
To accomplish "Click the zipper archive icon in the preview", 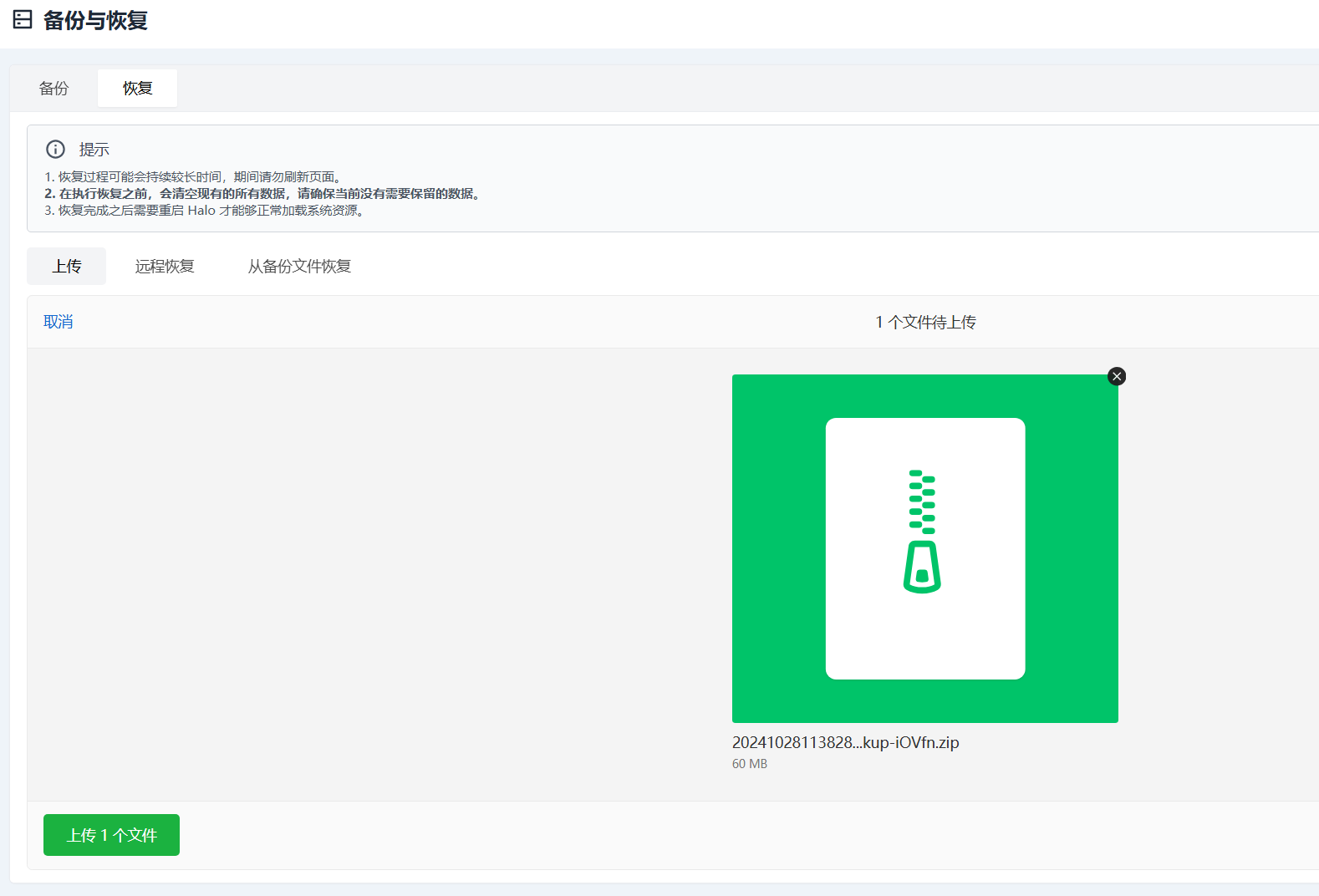I will pos(923,532).
